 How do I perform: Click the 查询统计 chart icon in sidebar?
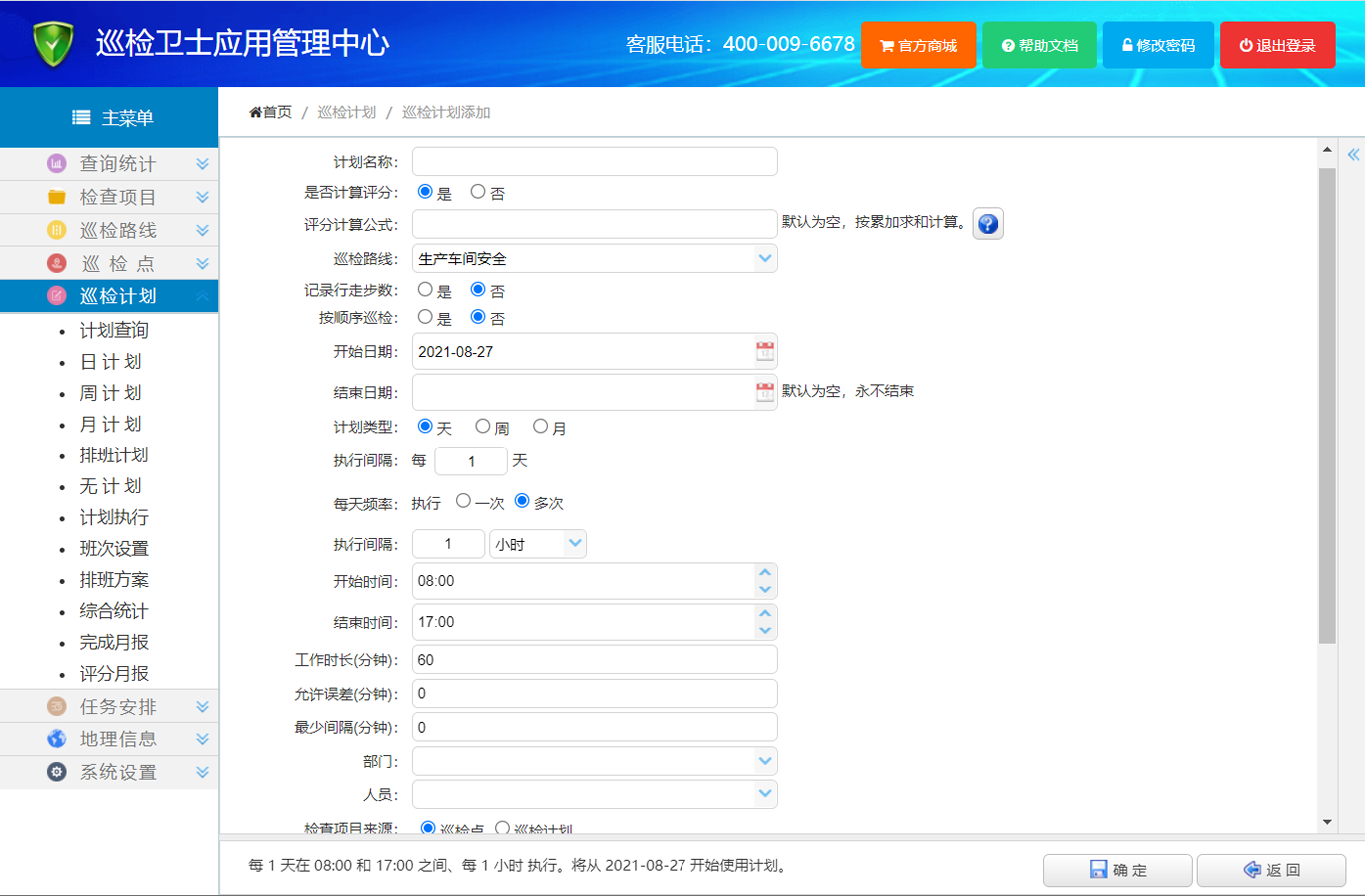57,163
